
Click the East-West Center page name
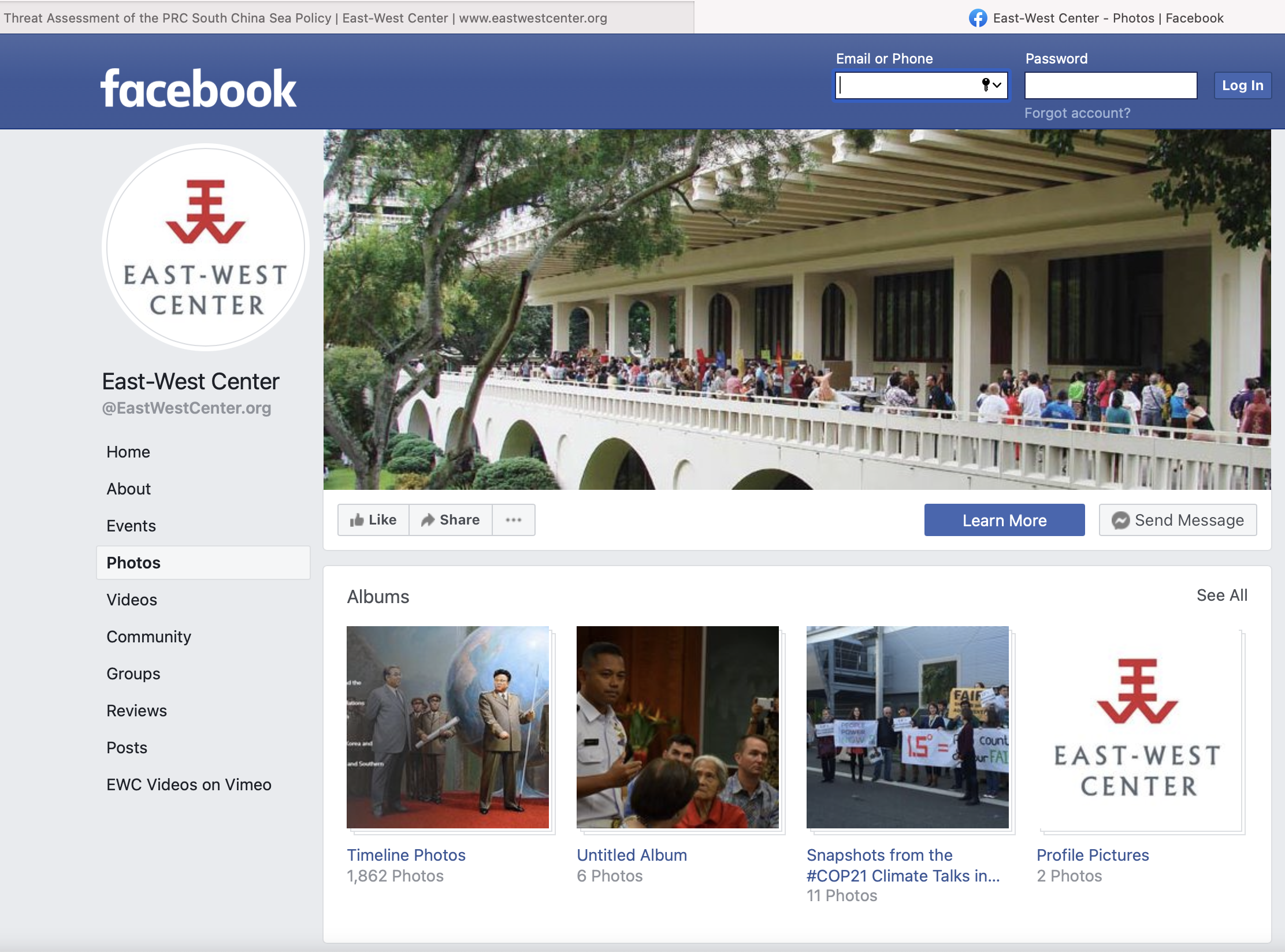coord(191,382)
